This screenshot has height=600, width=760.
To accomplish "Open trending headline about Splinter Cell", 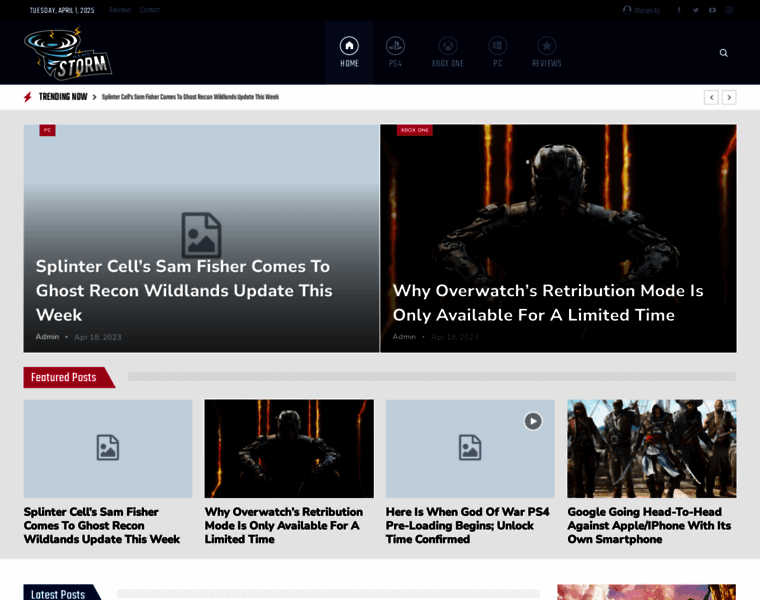I will (x=190, y=97).
